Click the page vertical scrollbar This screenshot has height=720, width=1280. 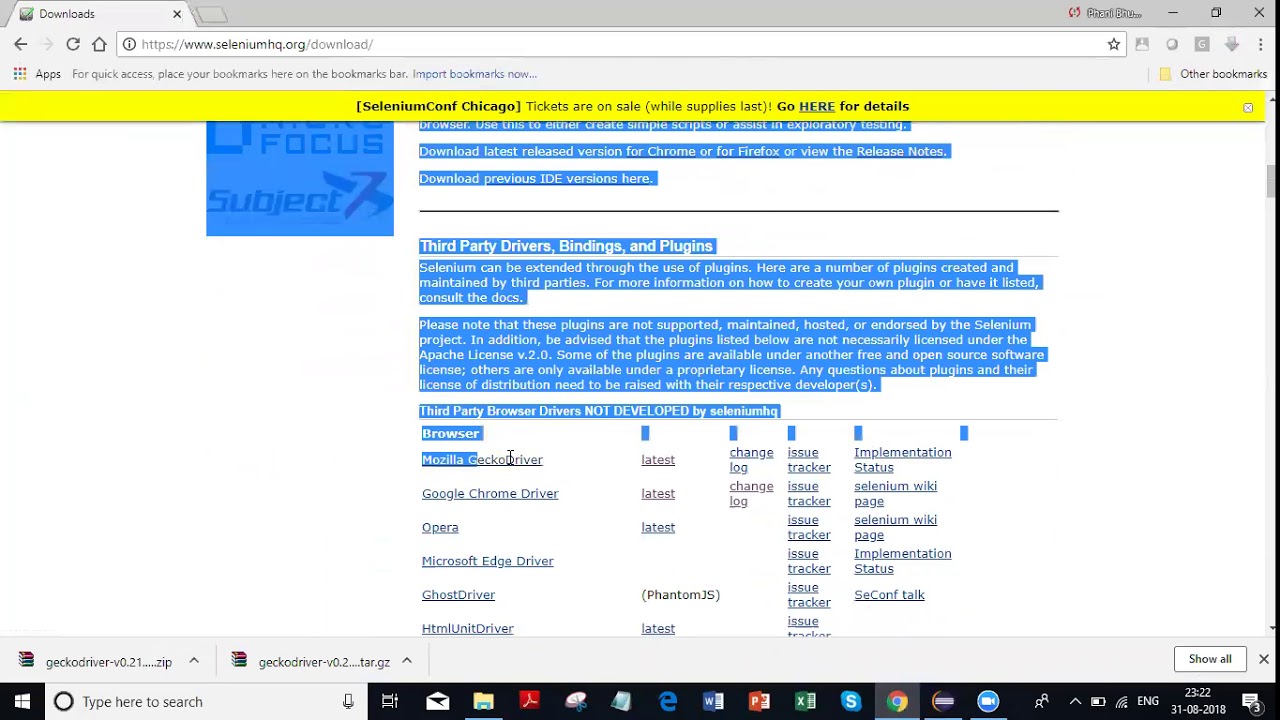point(1272,180)
